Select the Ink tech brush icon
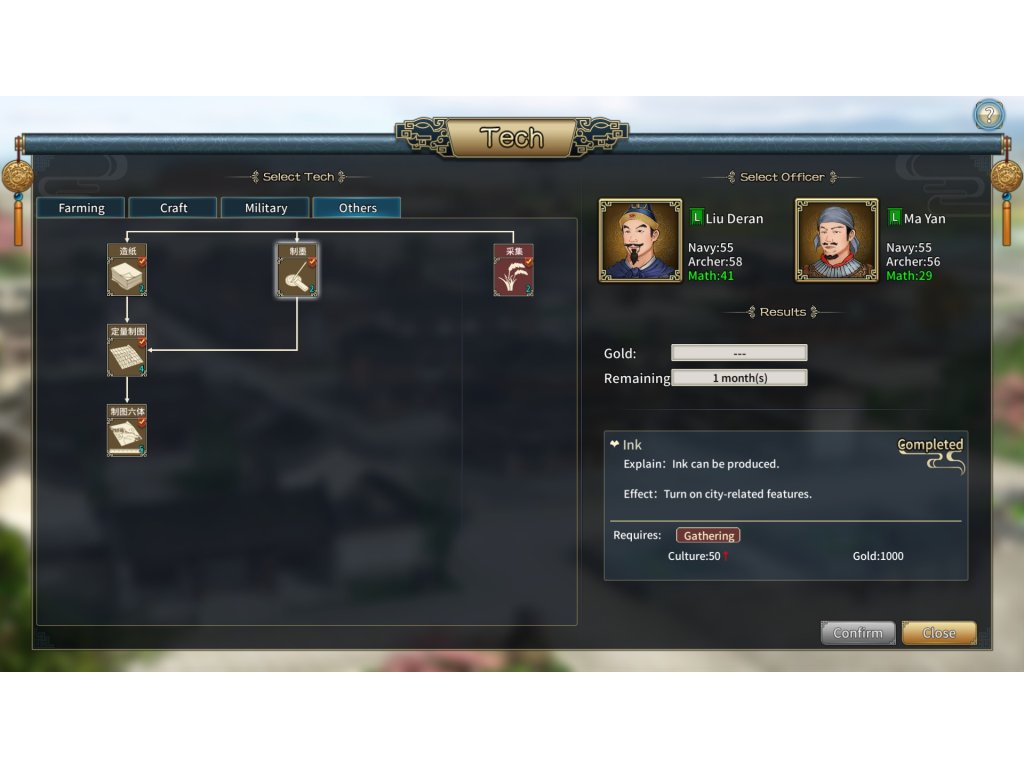 [x=297, y=270]
